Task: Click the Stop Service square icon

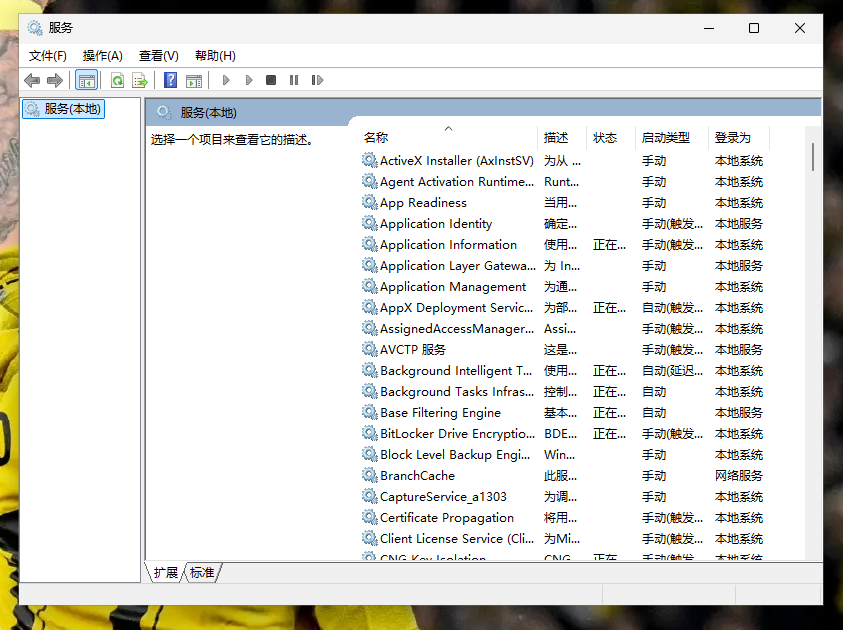Action: point(271,80)
